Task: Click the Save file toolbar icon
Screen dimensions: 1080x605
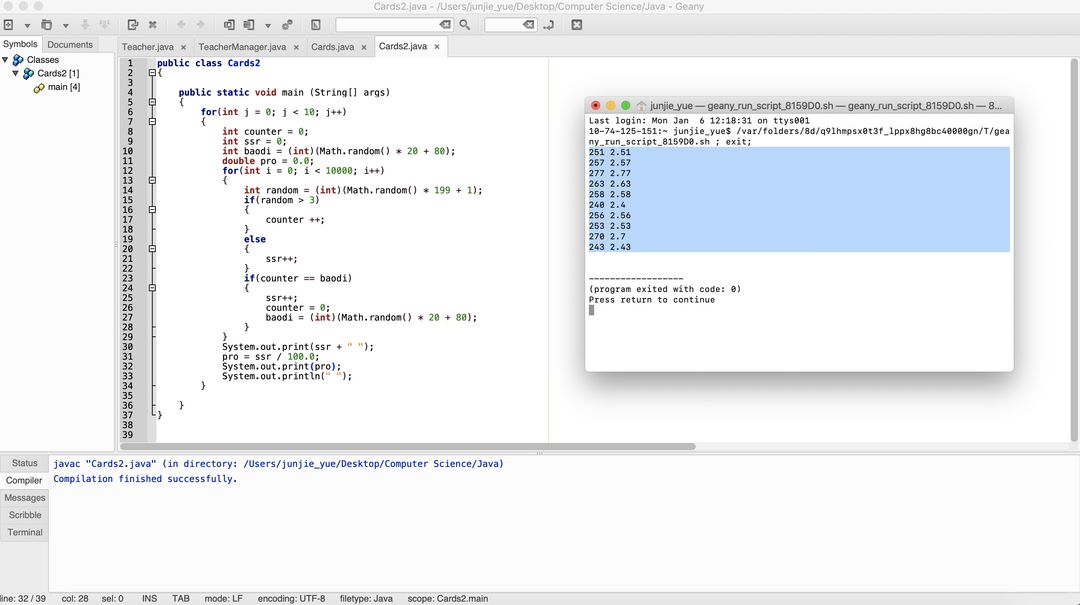Action: 85,25
